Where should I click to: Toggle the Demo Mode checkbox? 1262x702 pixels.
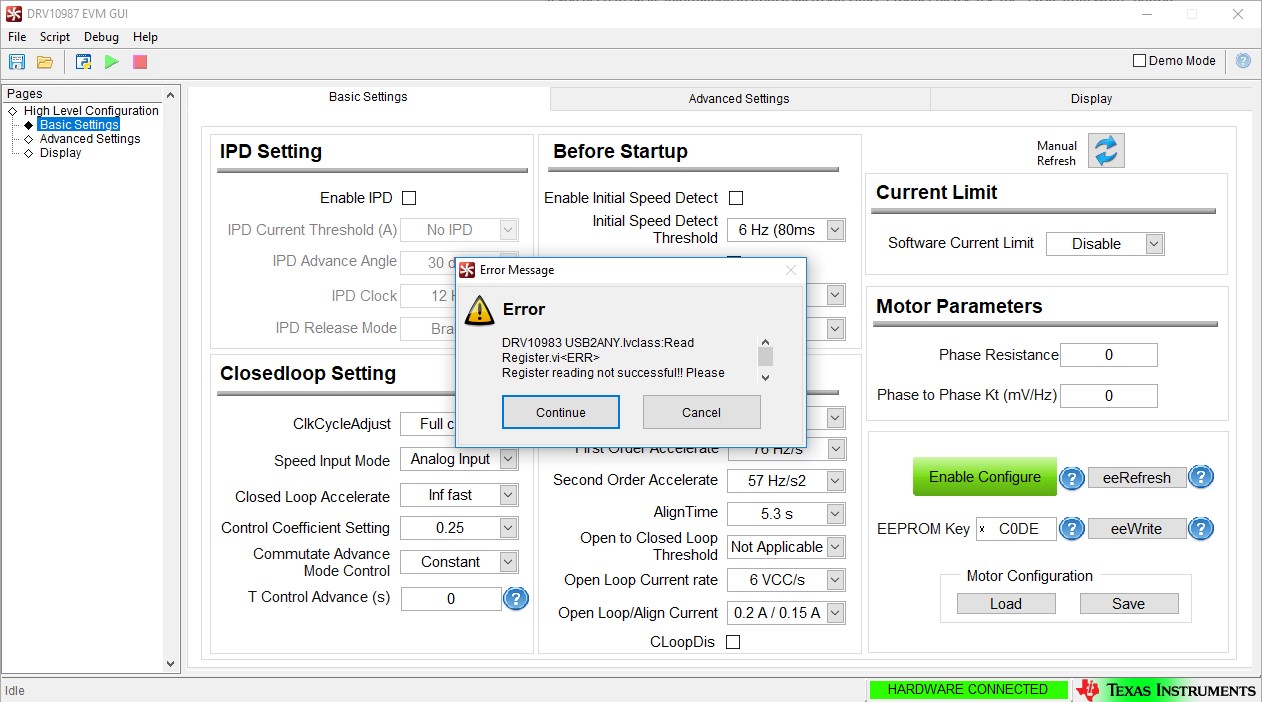[x=1139, y=61]
